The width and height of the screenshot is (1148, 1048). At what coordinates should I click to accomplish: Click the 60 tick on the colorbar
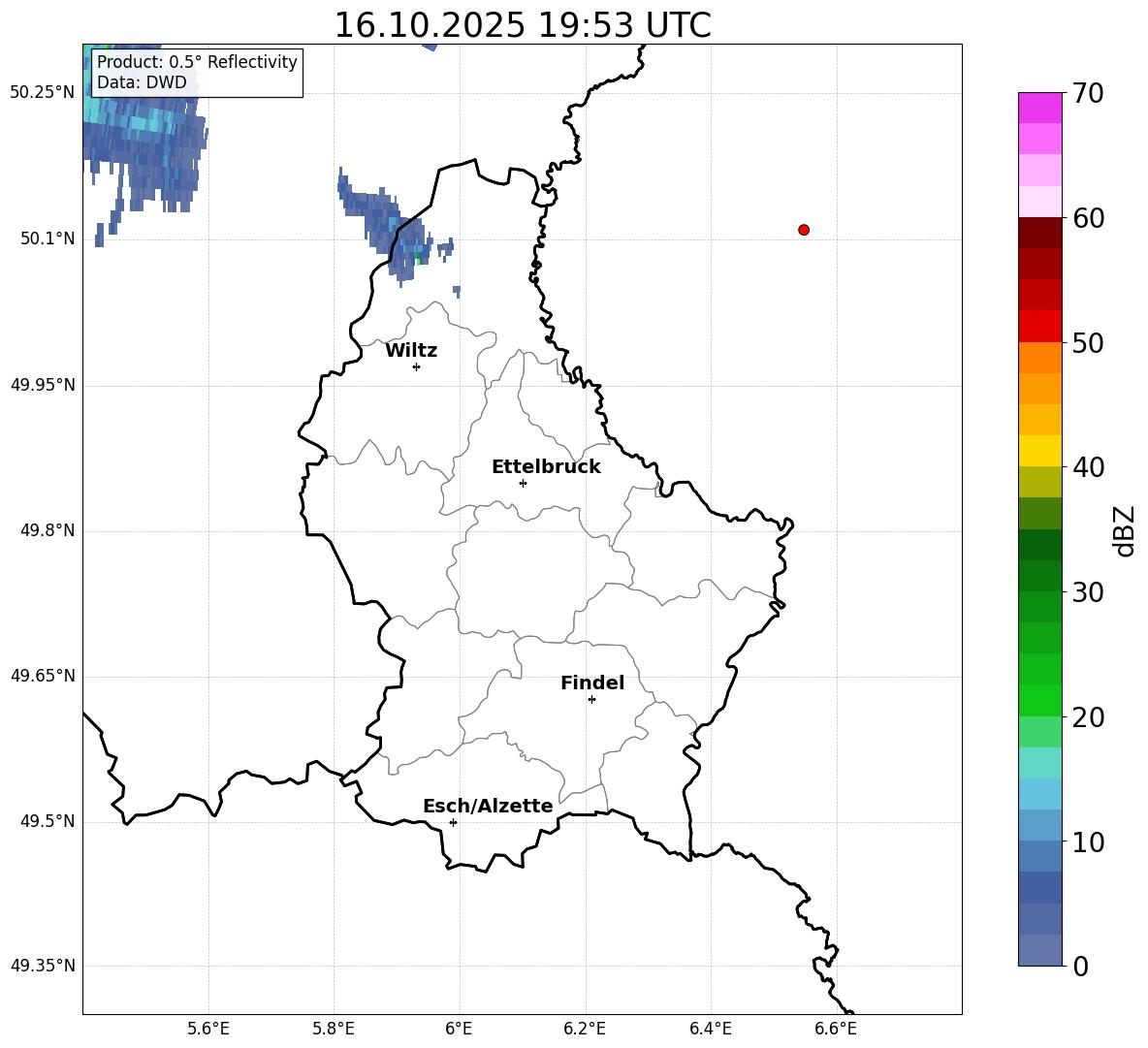coord(1088,218)
